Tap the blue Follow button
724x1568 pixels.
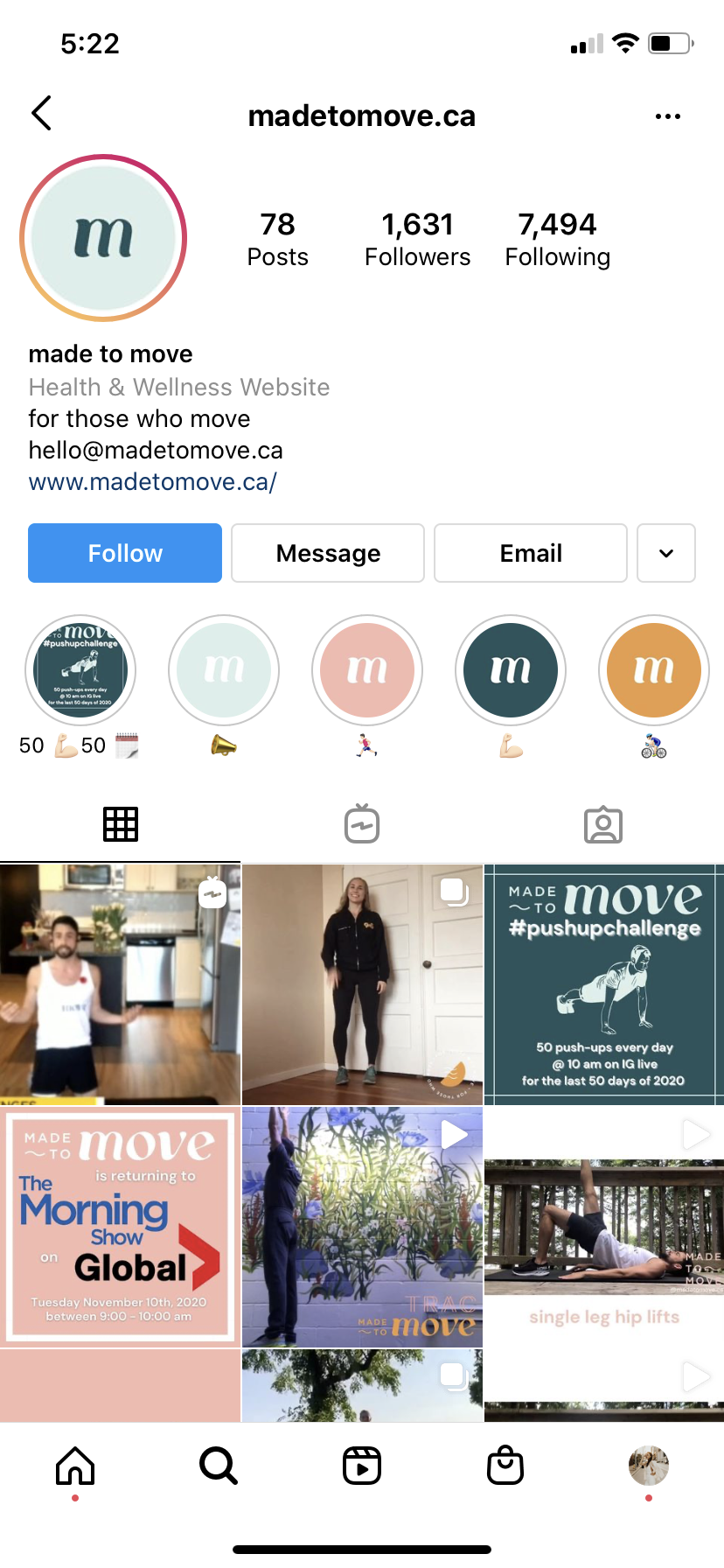pos(125,553)
